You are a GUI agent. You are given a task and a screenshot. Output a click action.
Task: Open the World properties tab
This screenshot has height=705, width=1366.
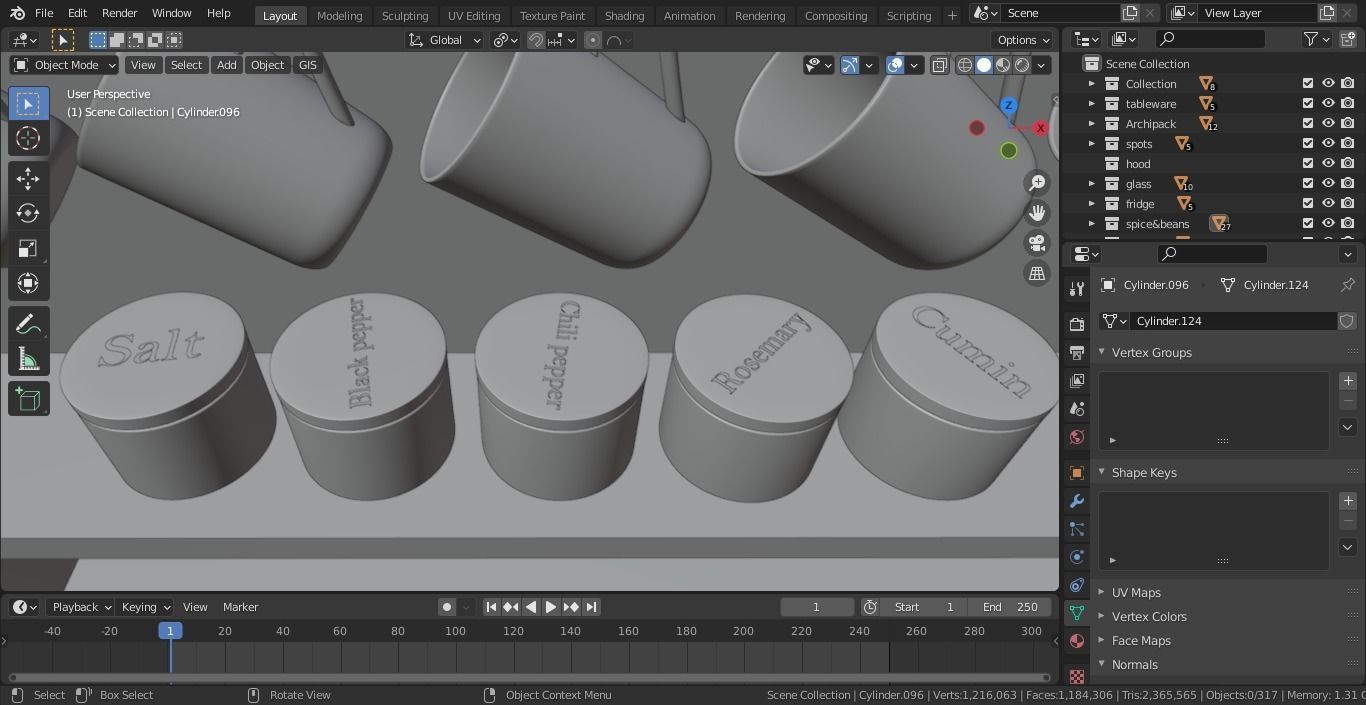[1077, 437]
